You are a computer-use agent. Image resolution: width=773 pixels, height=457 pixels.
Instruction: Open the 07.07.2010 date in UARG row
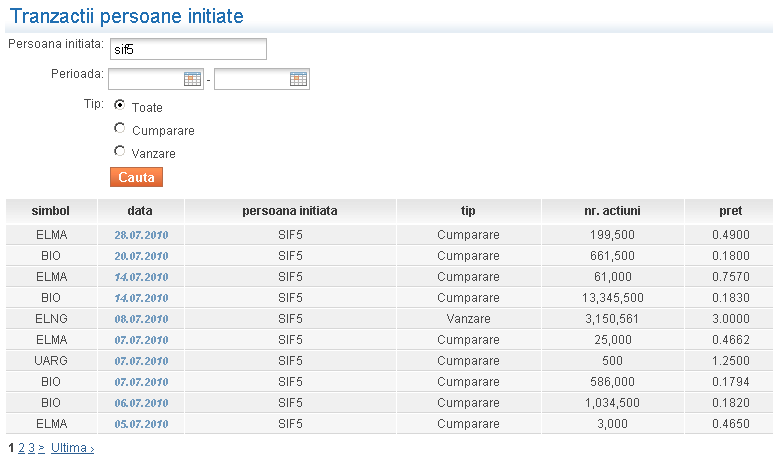(x=141, y=361)
